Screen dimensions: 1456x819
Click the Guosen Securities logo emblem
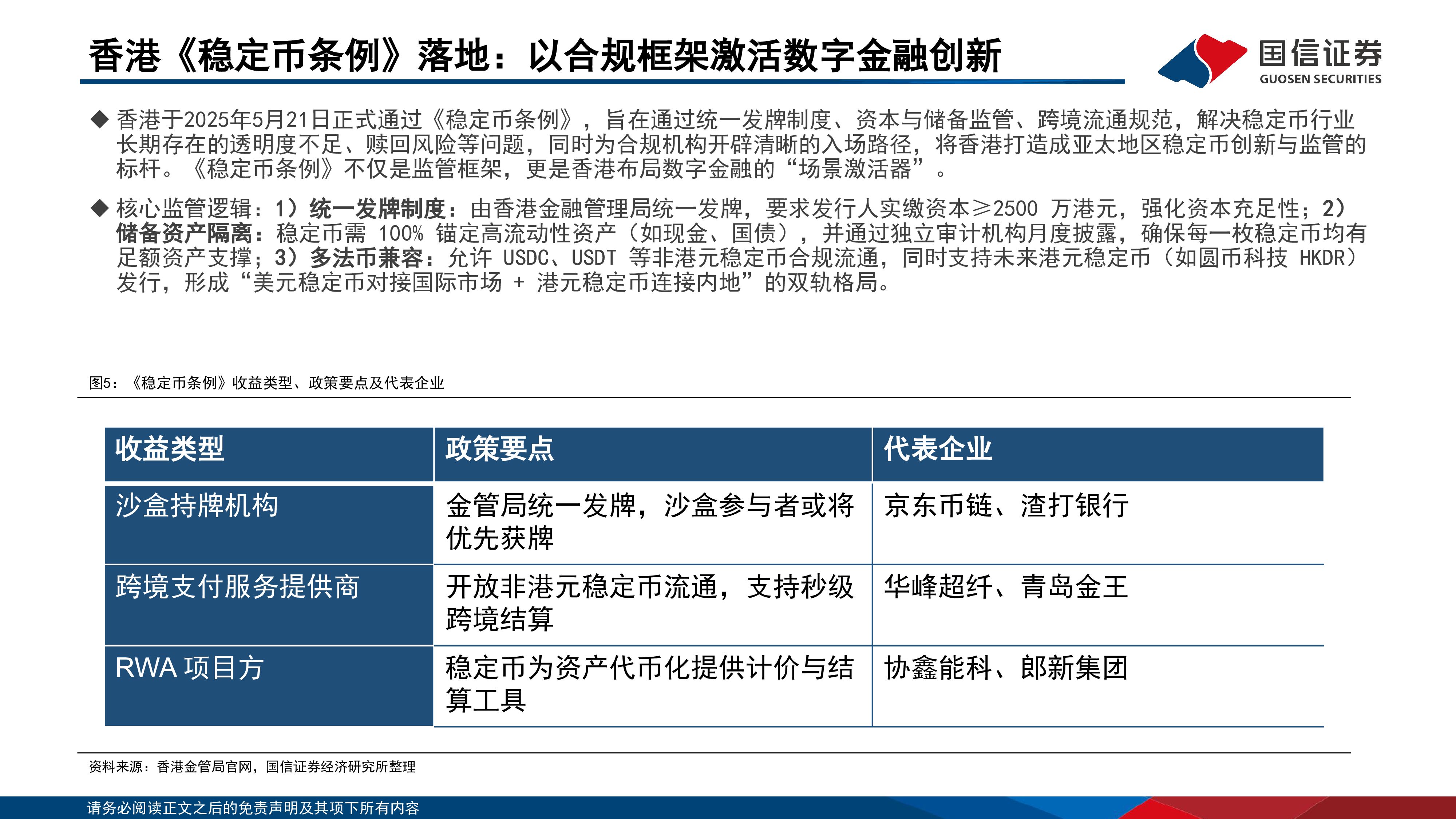pos(1202,60)
